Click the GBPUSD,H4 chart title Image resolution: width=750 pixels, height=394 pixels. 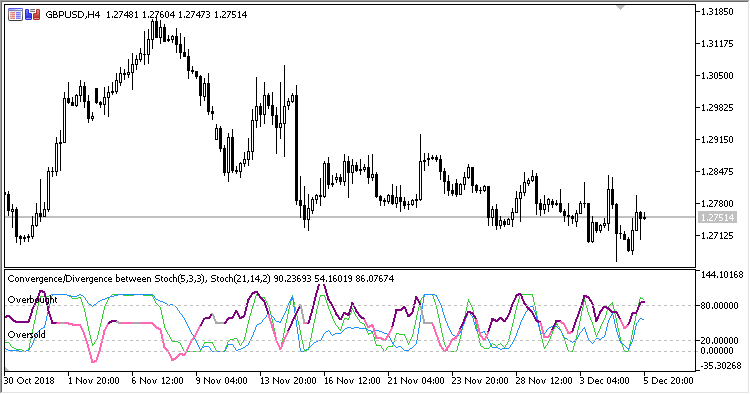click(x=73, y=15)
